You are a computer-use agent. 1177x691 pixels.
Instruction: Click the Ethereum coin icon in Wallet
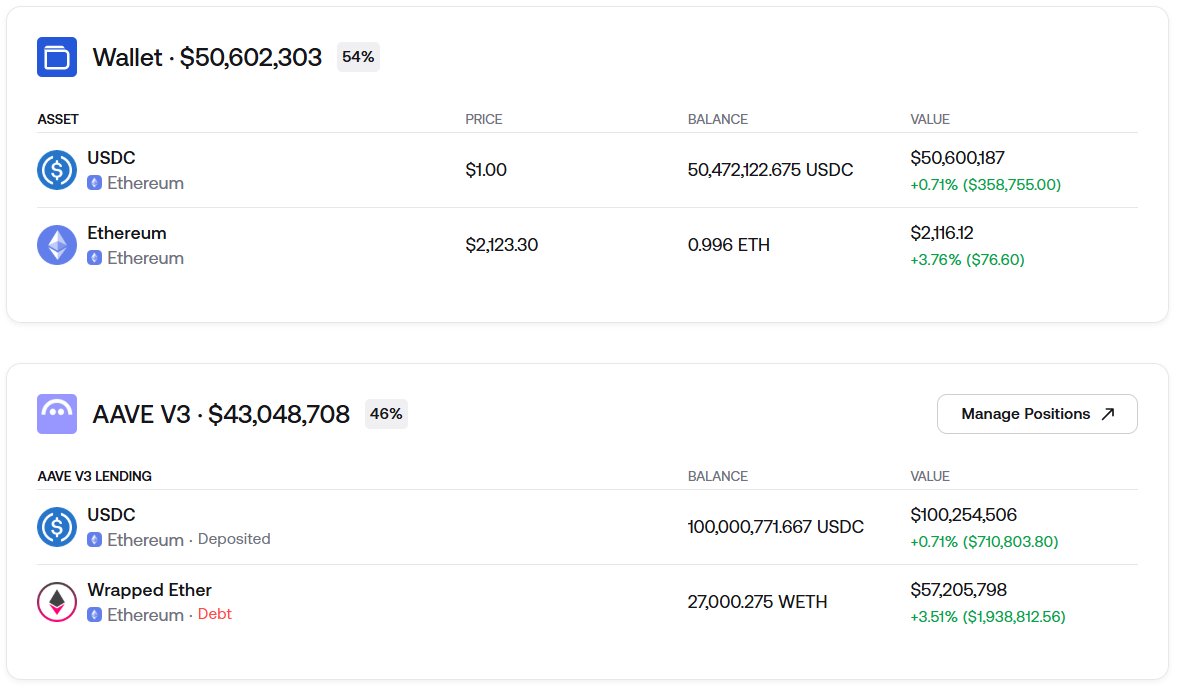(x=57, y=245)
